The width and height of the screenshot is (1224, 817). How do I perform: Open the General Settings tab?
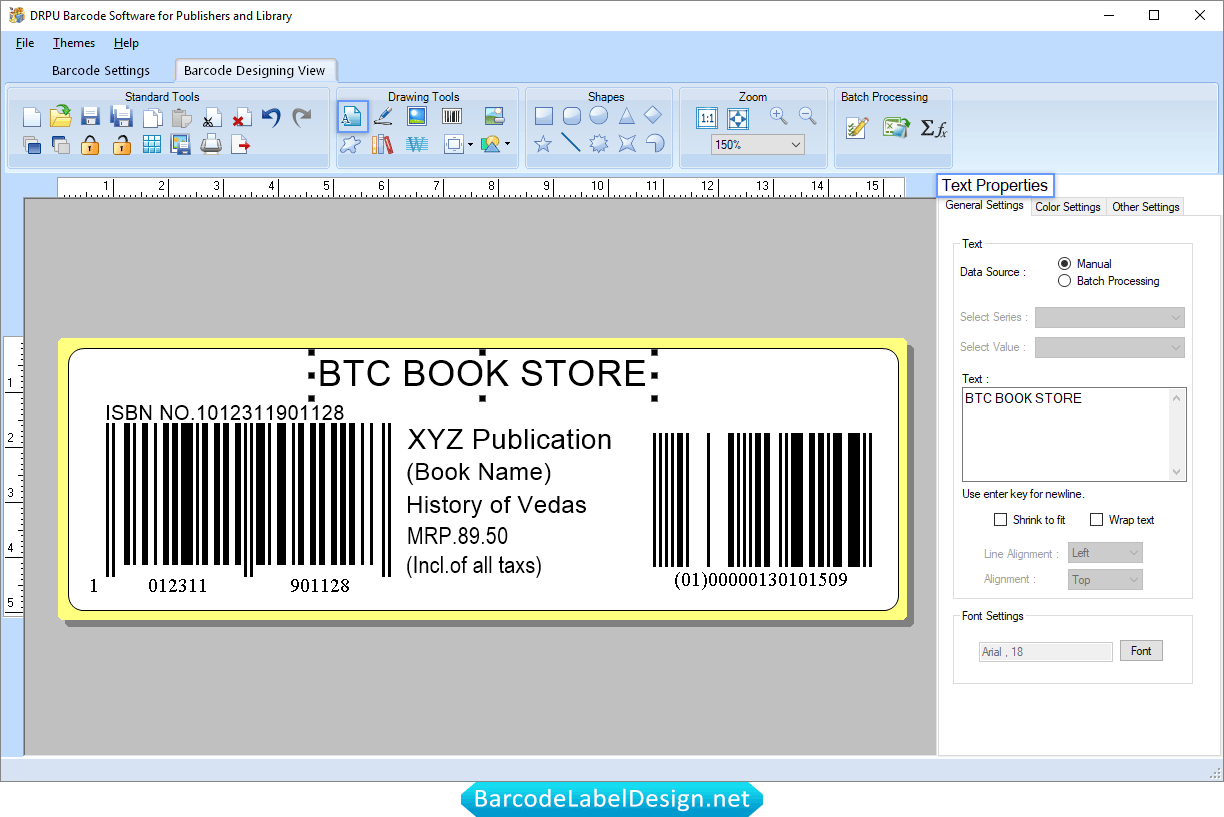[x=985, y=205]
